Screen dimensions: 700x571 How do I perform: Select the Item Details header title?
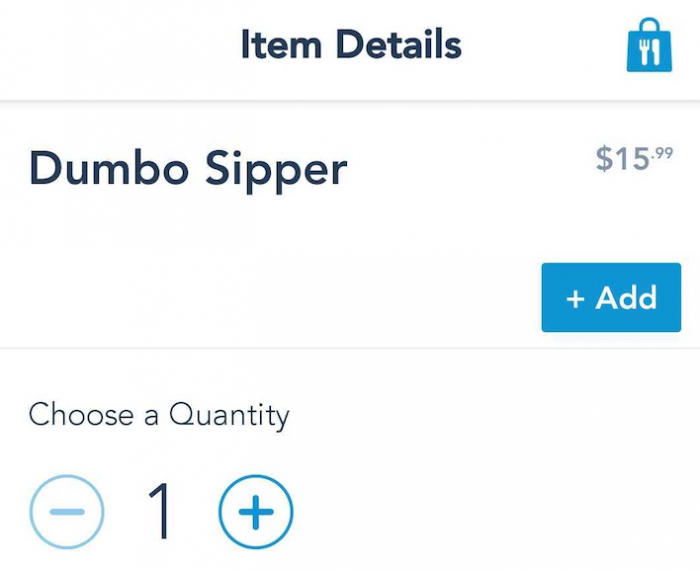[x=350, y=45]
